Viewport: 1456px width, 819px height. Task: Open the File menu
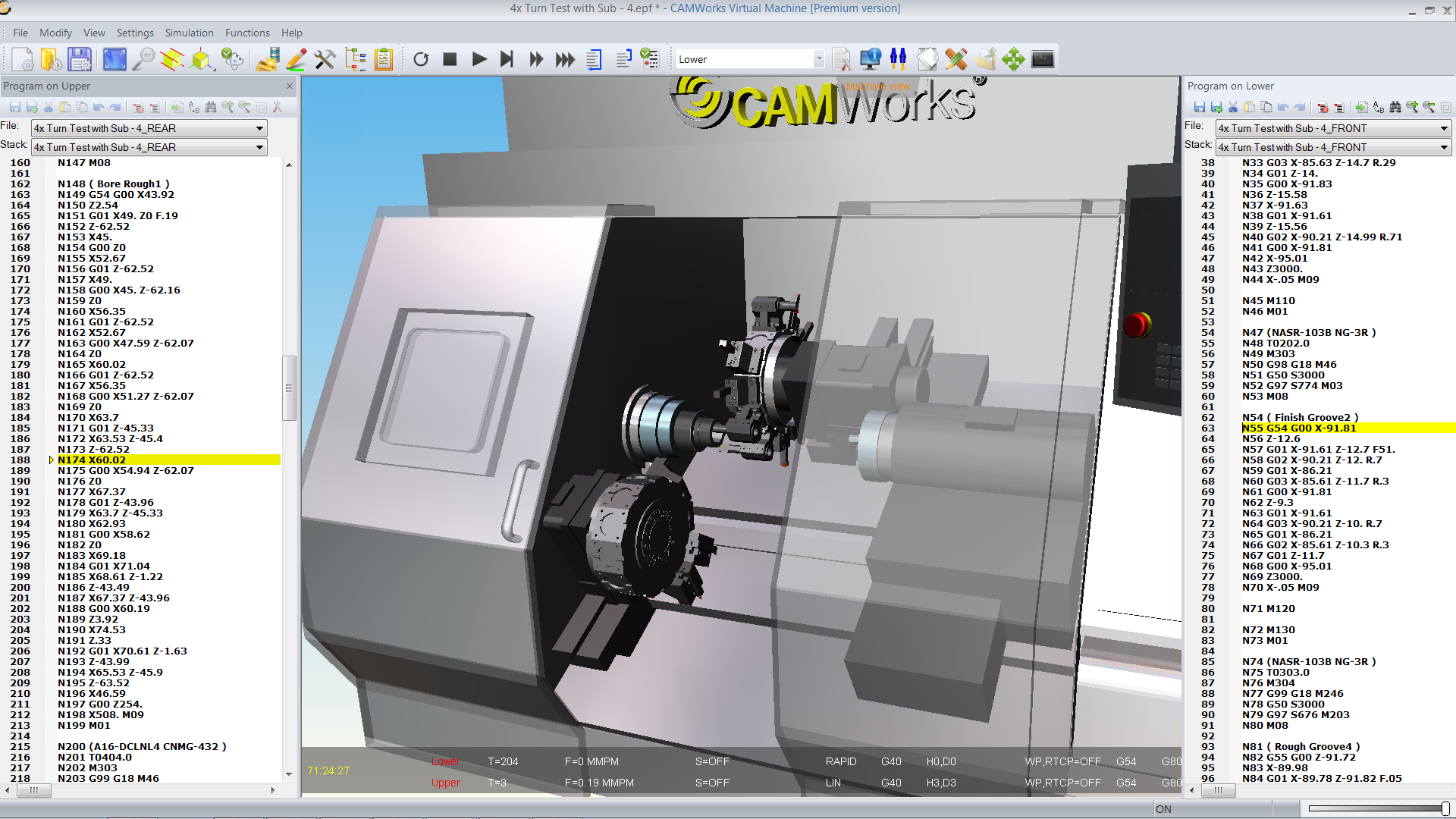pyautogui.click(x=20, y=33)
